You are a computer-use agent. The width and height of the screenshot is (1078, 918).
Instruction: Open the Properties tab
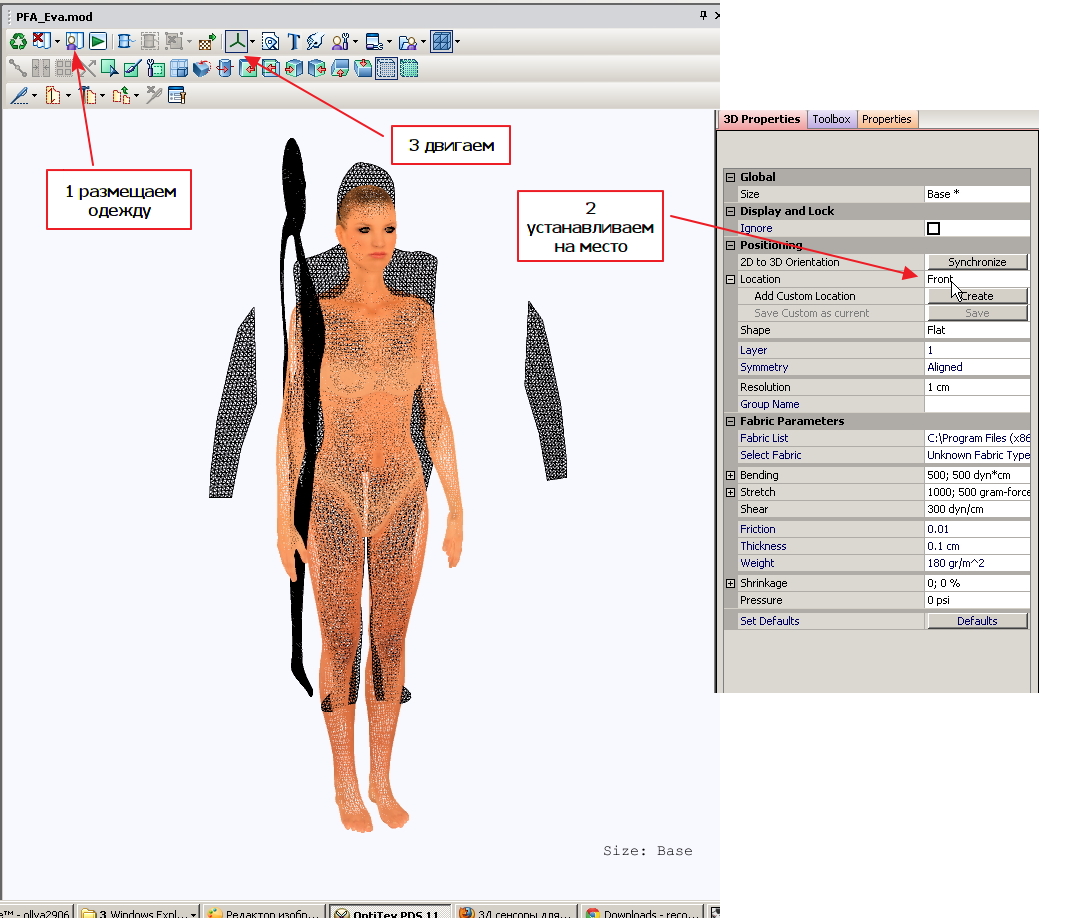point(886,119)
